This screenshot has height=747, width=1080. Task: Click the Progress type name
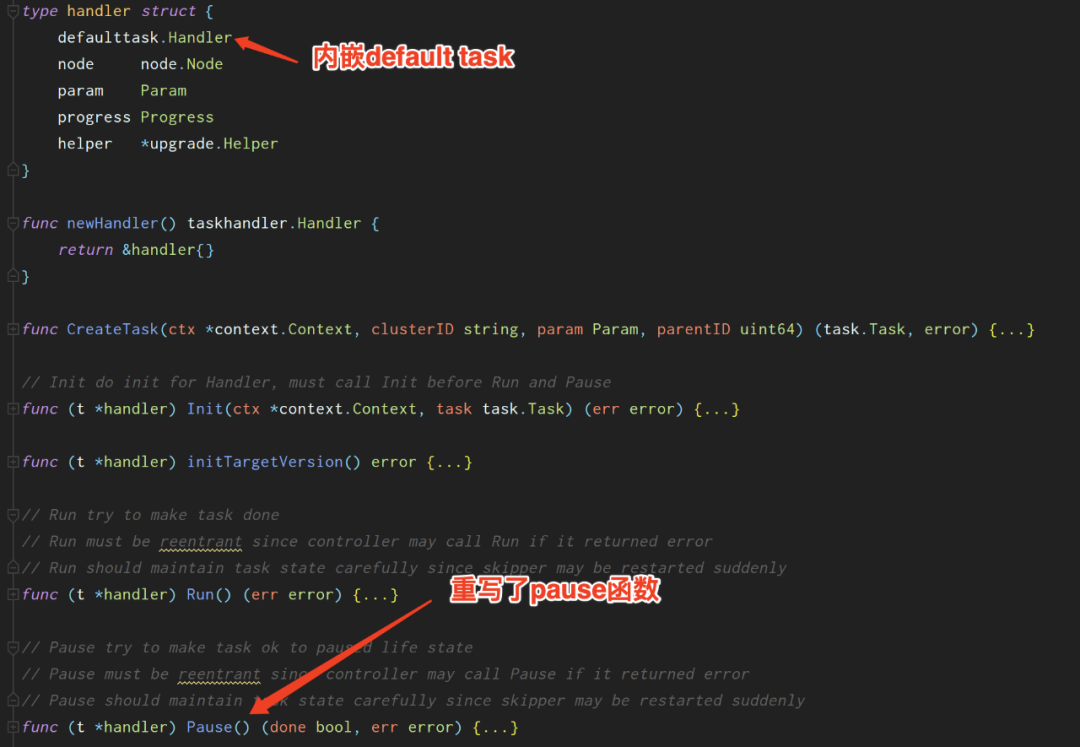pos(177,118)
